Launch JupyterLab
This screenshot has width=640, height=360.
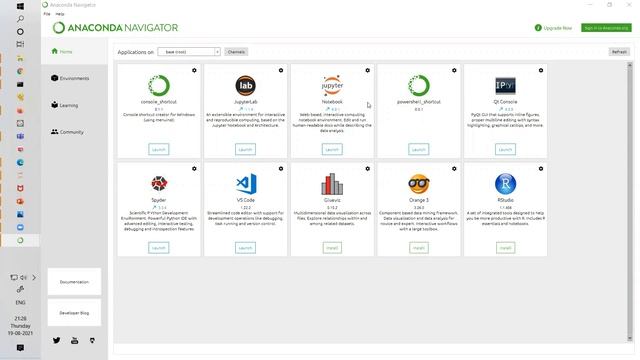[245, 149]
